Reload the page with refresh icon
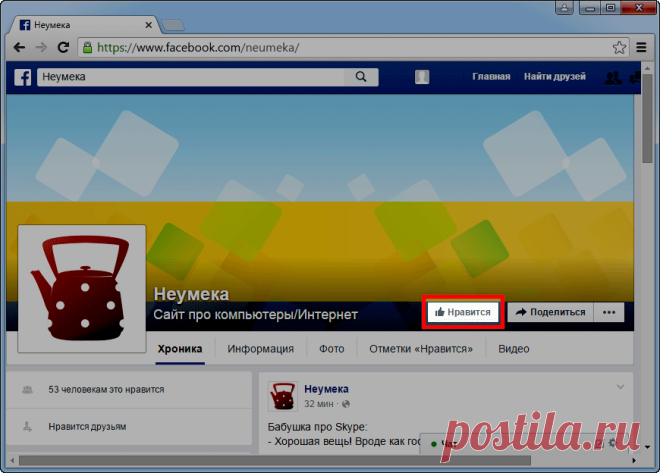This screenshot has width=660, height=473. [63, 47]
